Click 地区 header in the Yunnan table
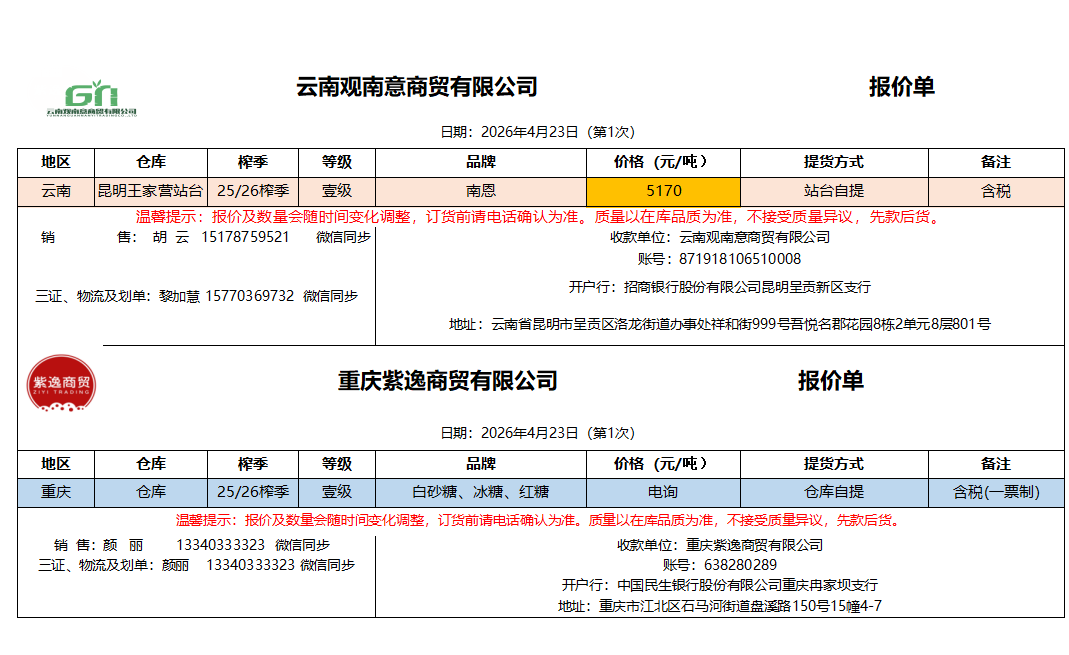The image size is (1069, 655). pos(56,162)
